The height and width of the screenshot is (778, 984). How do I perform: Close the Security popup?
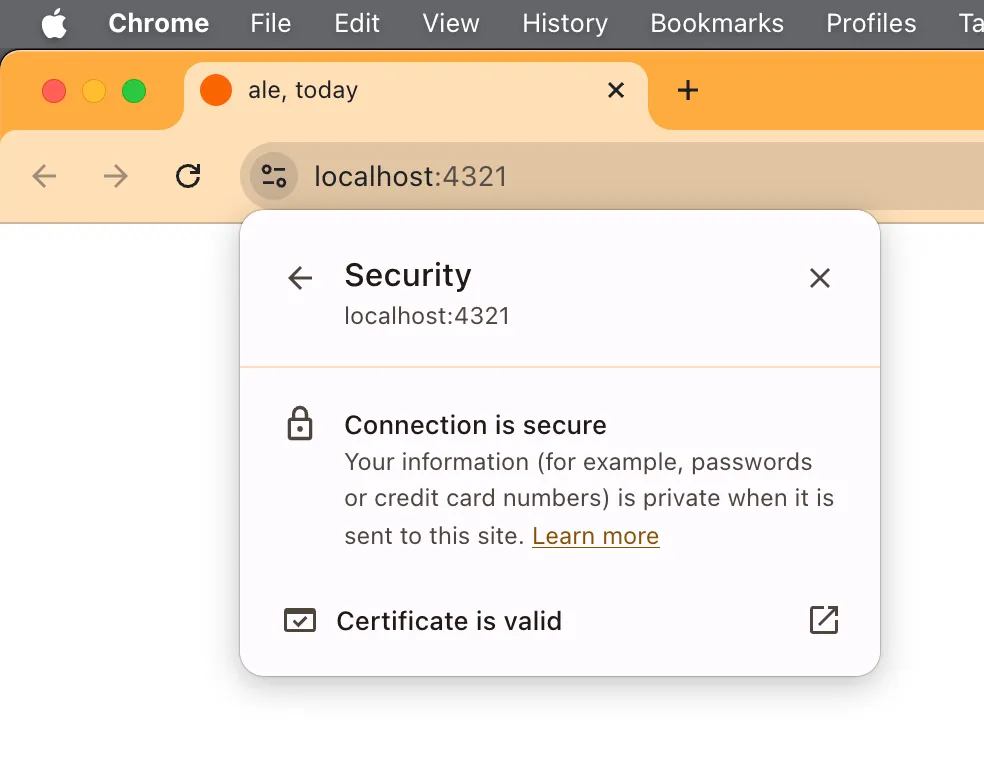[820, 278]
